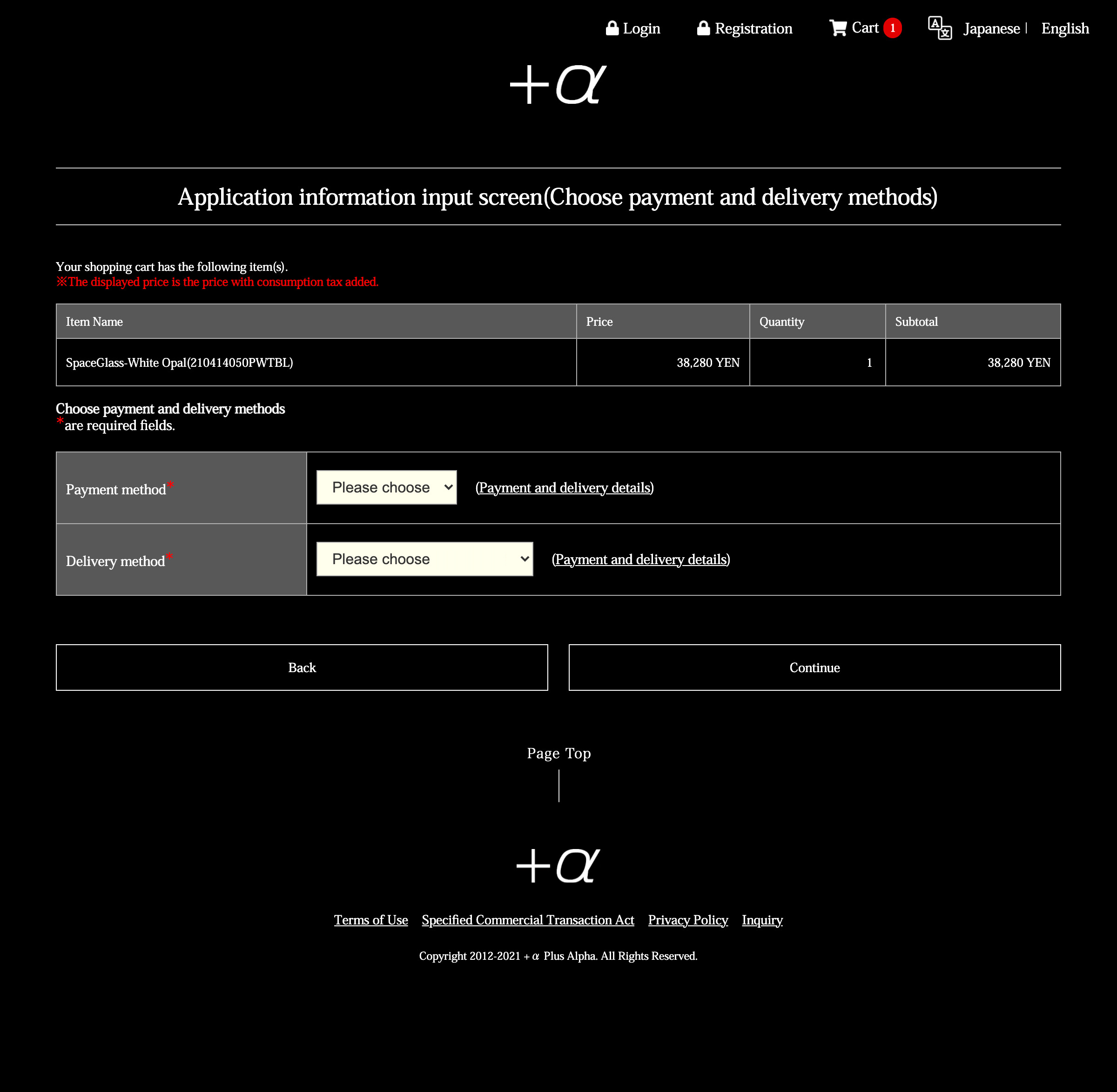This screenshot has height=1092, width=1117.
Task: Click SpaceGlass-White Opal item name cell
Action: click(316, 363)
